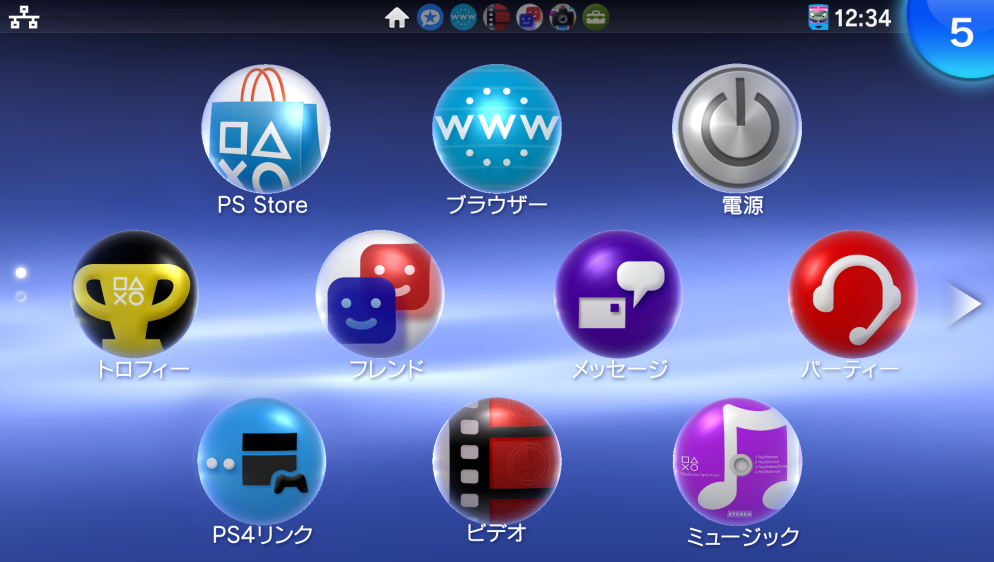The image size is (994, 562).
Task: Select the home icon in top bar
Action: coord(397,17)
